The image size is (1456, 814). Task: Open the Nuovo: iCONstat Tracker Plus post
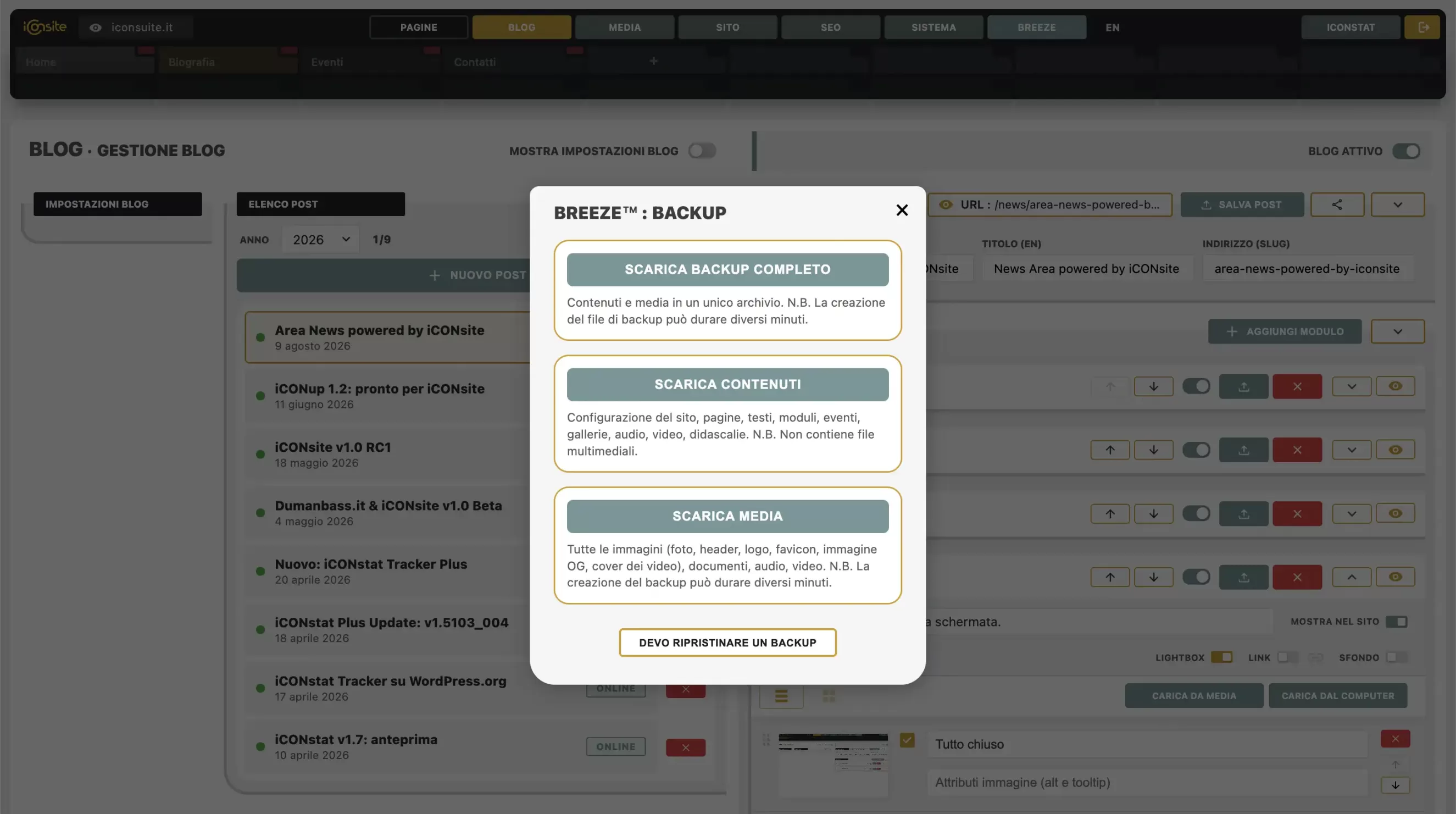[x=371, y=572]
